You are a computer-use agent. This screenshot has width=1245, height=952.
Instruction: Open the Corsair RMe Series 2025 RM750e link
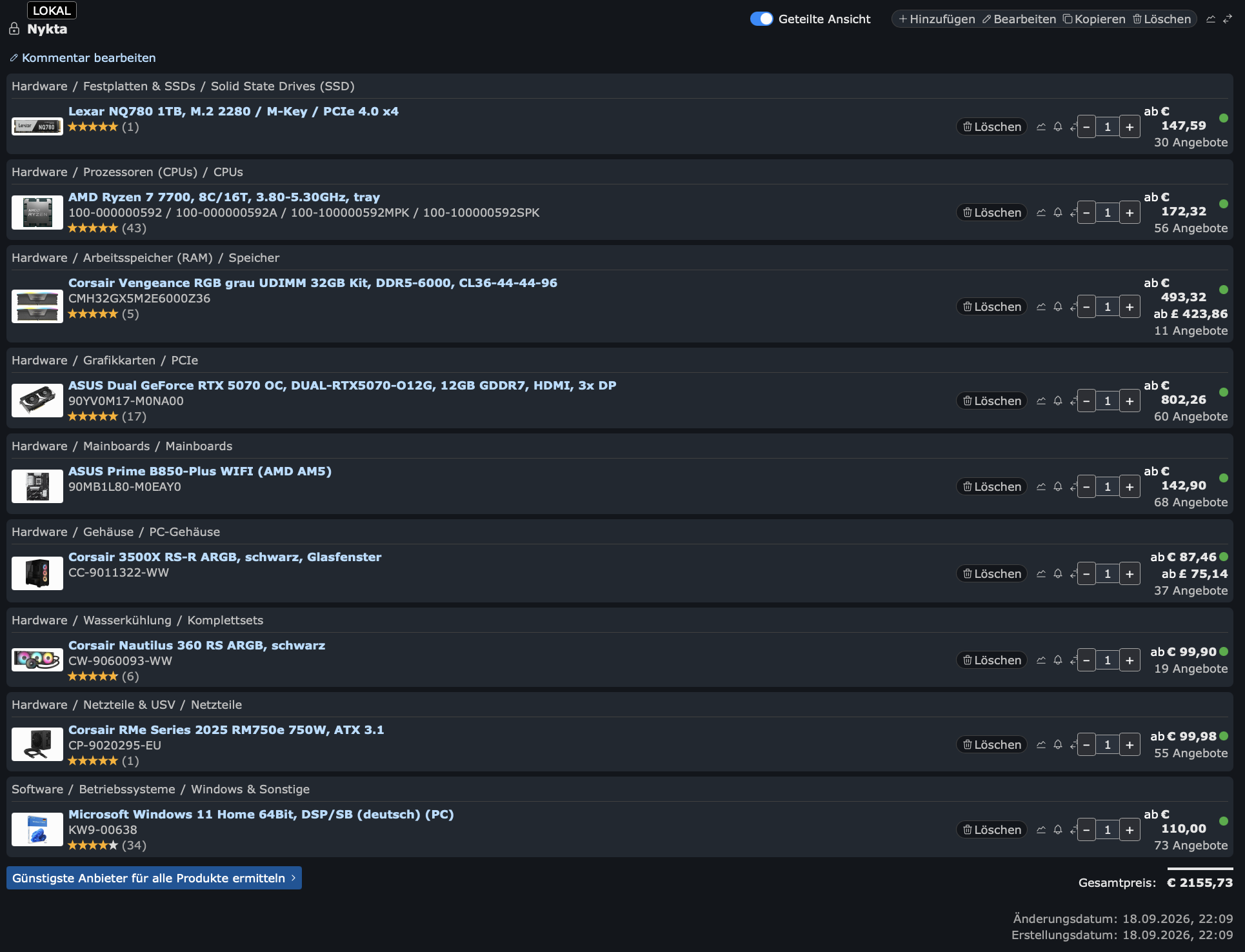[x=226, y=730]
